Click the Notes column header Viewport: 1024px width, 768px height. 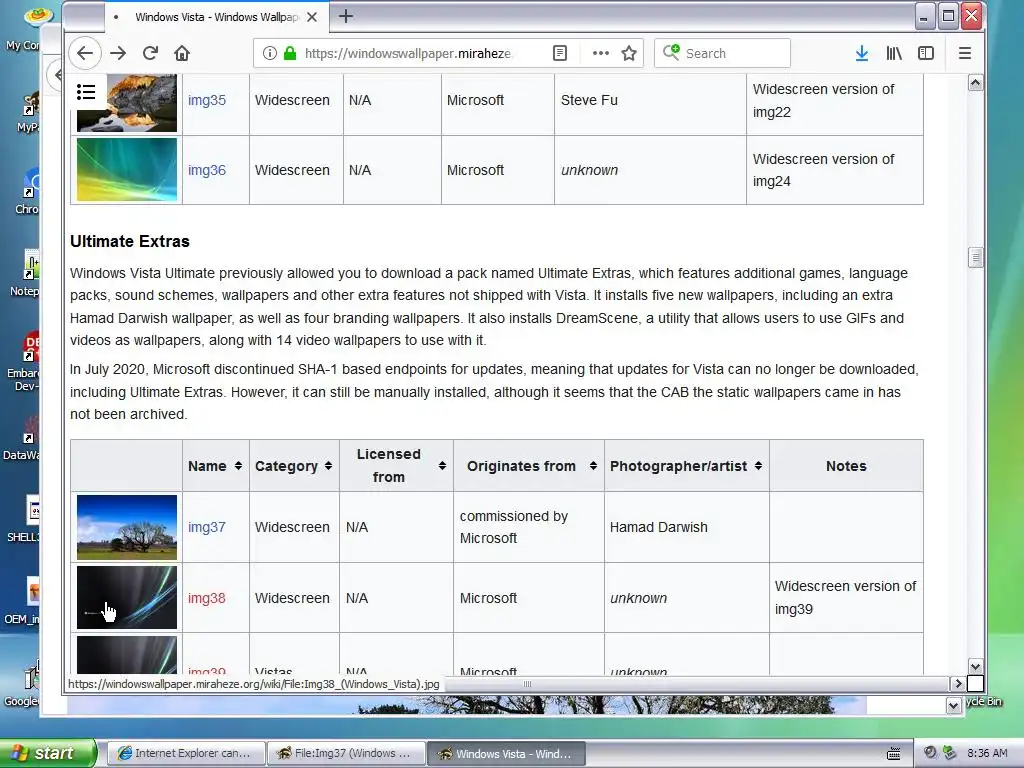pyautogui.click(x=846, y=466)
